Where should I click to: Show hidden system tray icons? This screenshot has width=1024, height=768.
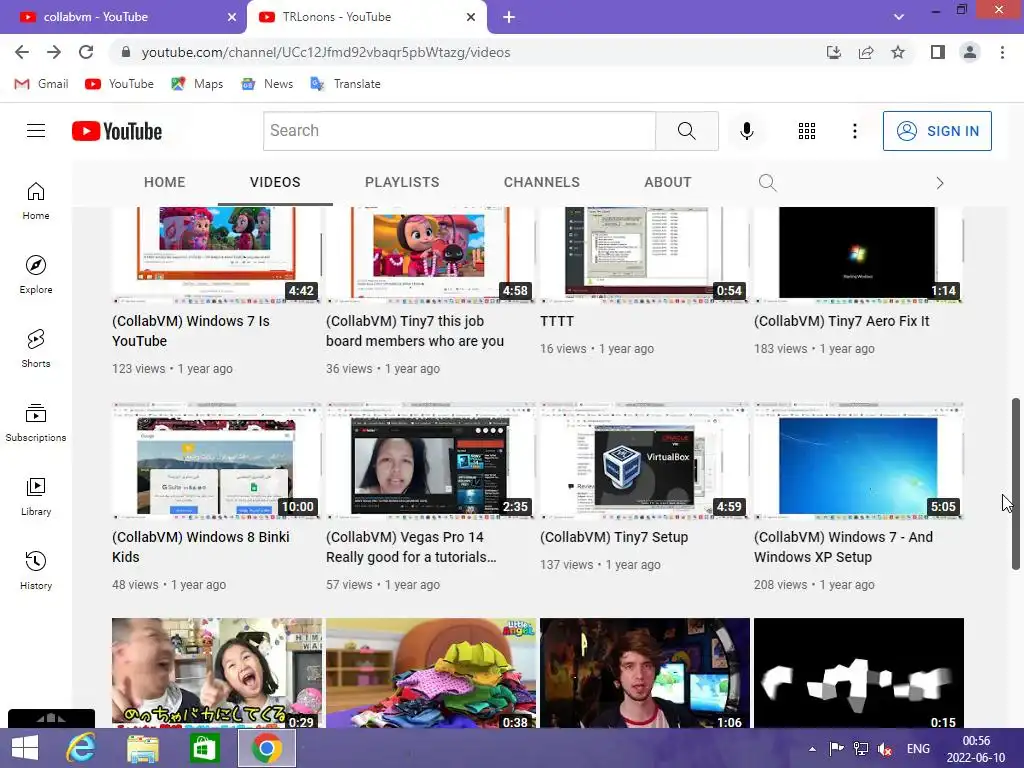pyautogui.click(x=812, y=749)
